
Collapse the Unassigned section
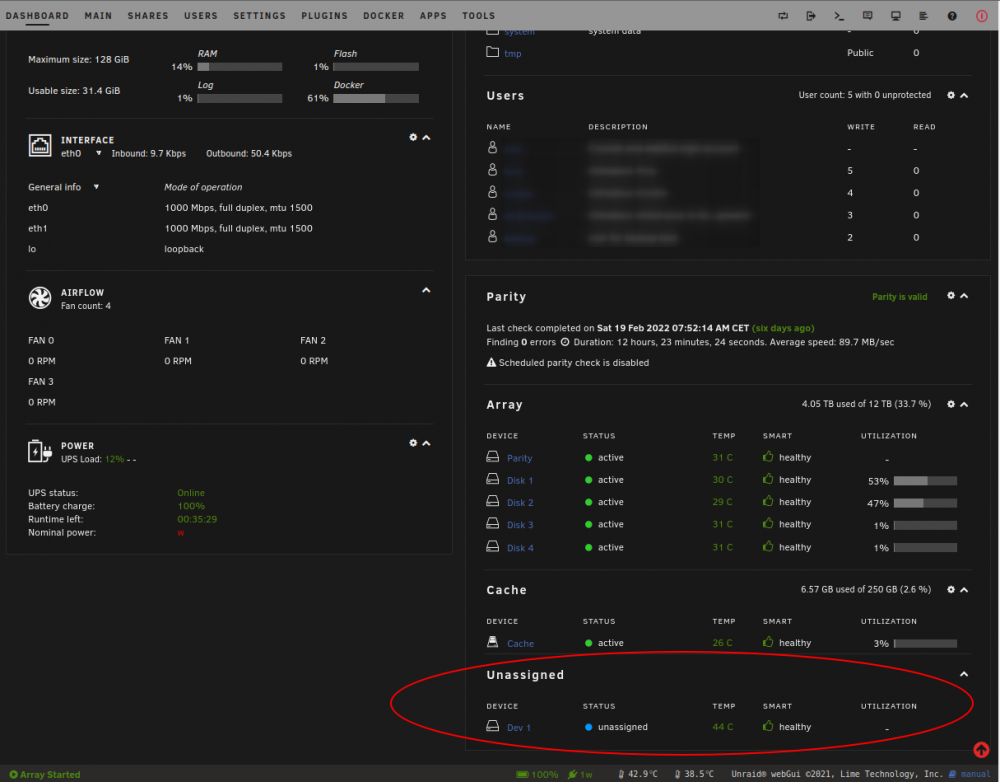point(964,674)
